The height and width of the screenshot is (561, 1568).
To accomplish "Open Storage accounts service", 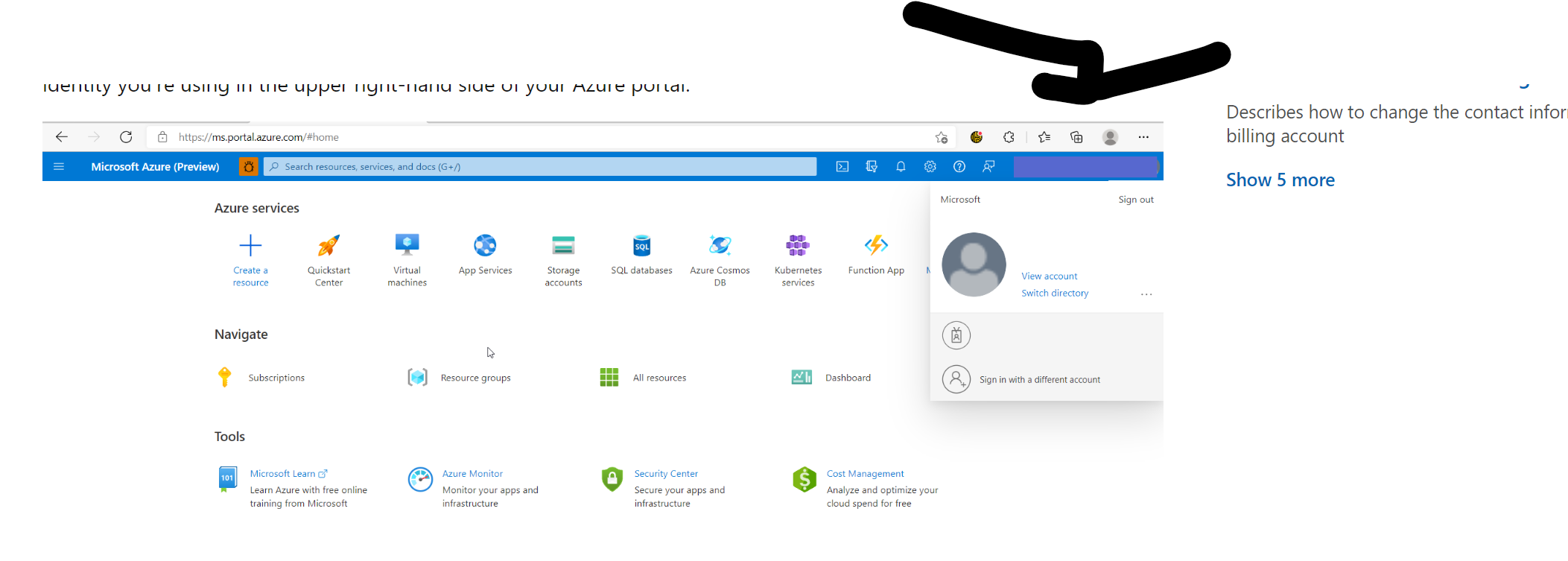I will (563, 260).
